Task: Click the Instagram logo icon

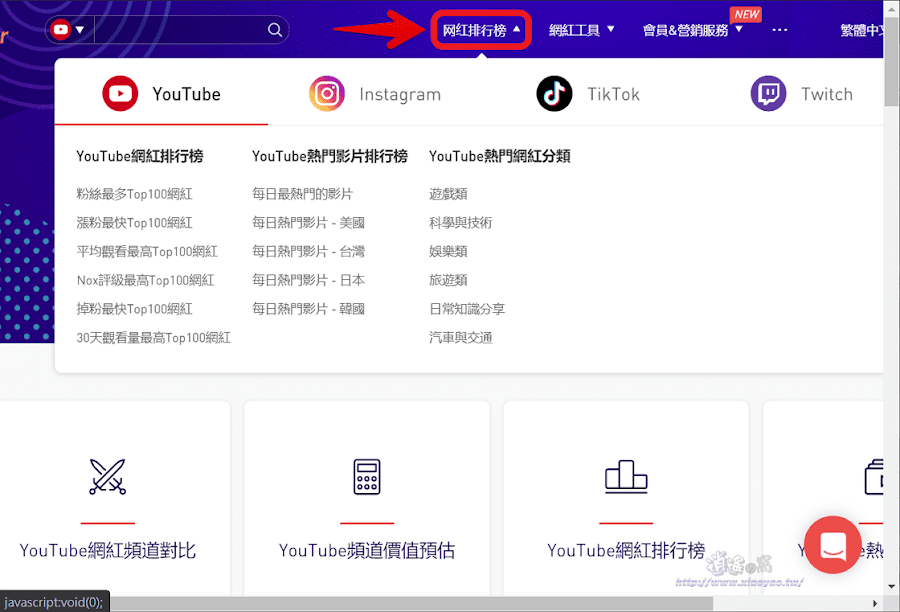Action: coord(327,94)
